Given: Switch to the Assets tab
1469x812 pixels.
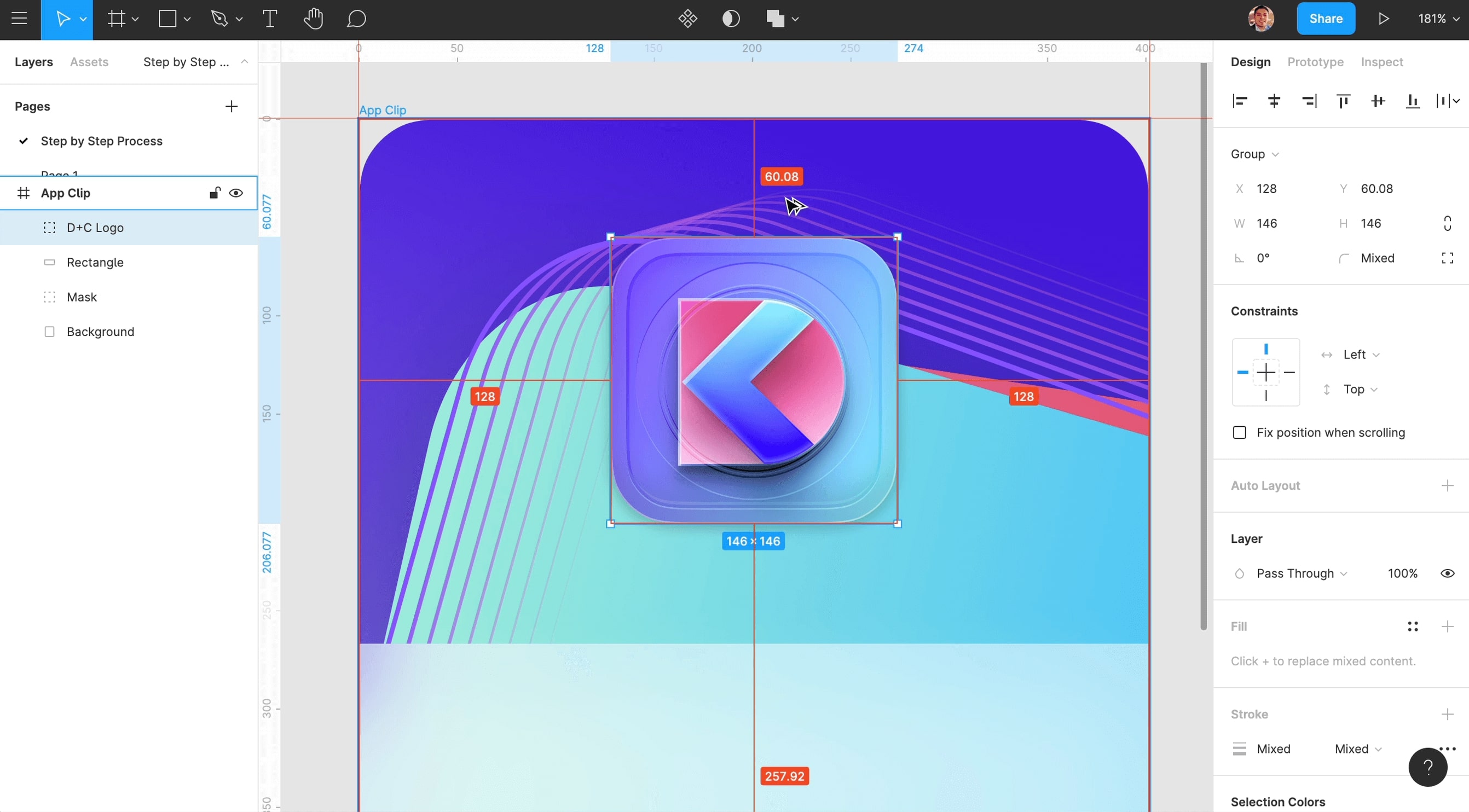Looking at the screenshot, I should (89, 62).
